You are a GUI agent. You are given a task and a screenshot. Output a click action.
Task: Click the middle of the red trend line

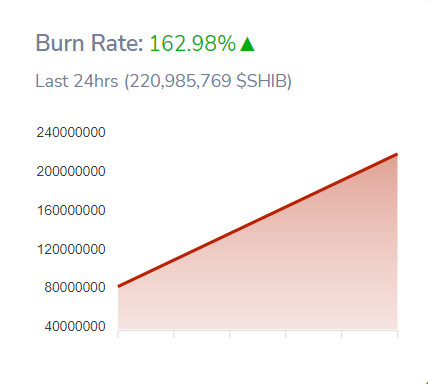pyautogui.click(x=258, y=220)
